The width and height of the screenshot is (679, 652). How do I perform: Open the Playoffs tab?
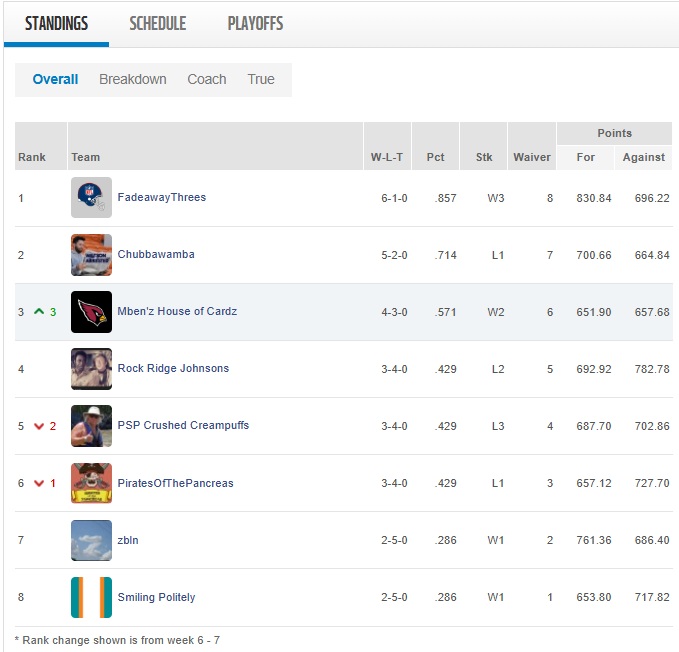coord(255,24)
